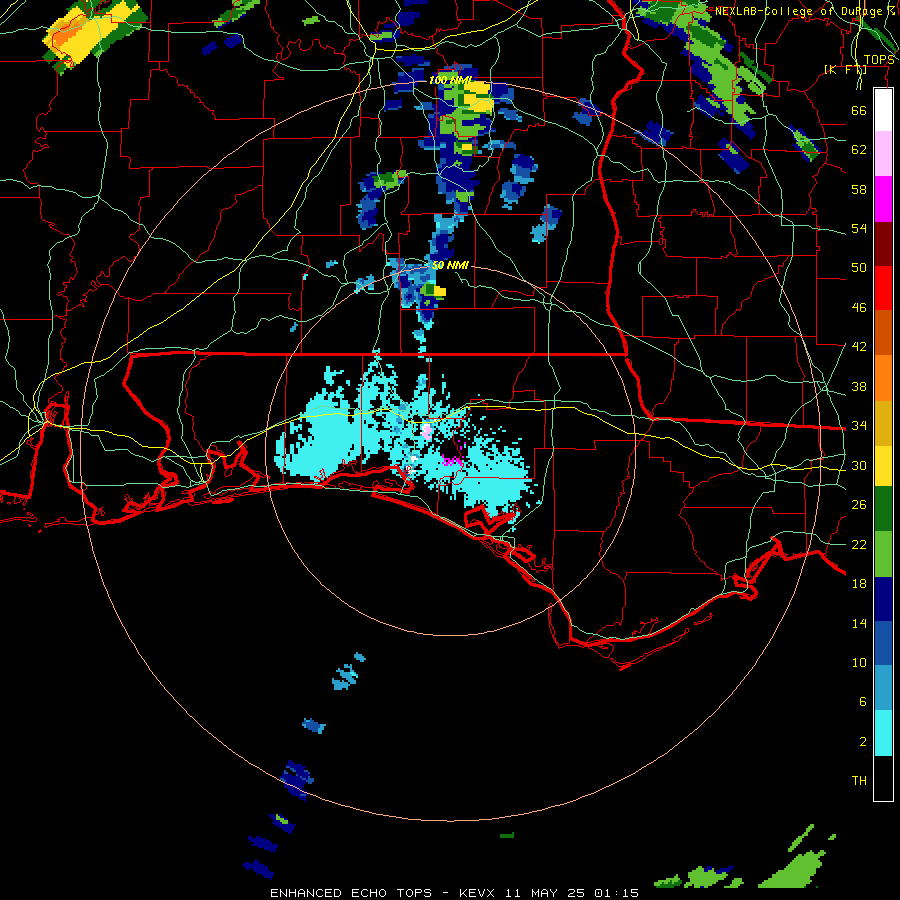Select the dark red scale swatch
This screenshot has height=900, width=900.
(883, 243)
